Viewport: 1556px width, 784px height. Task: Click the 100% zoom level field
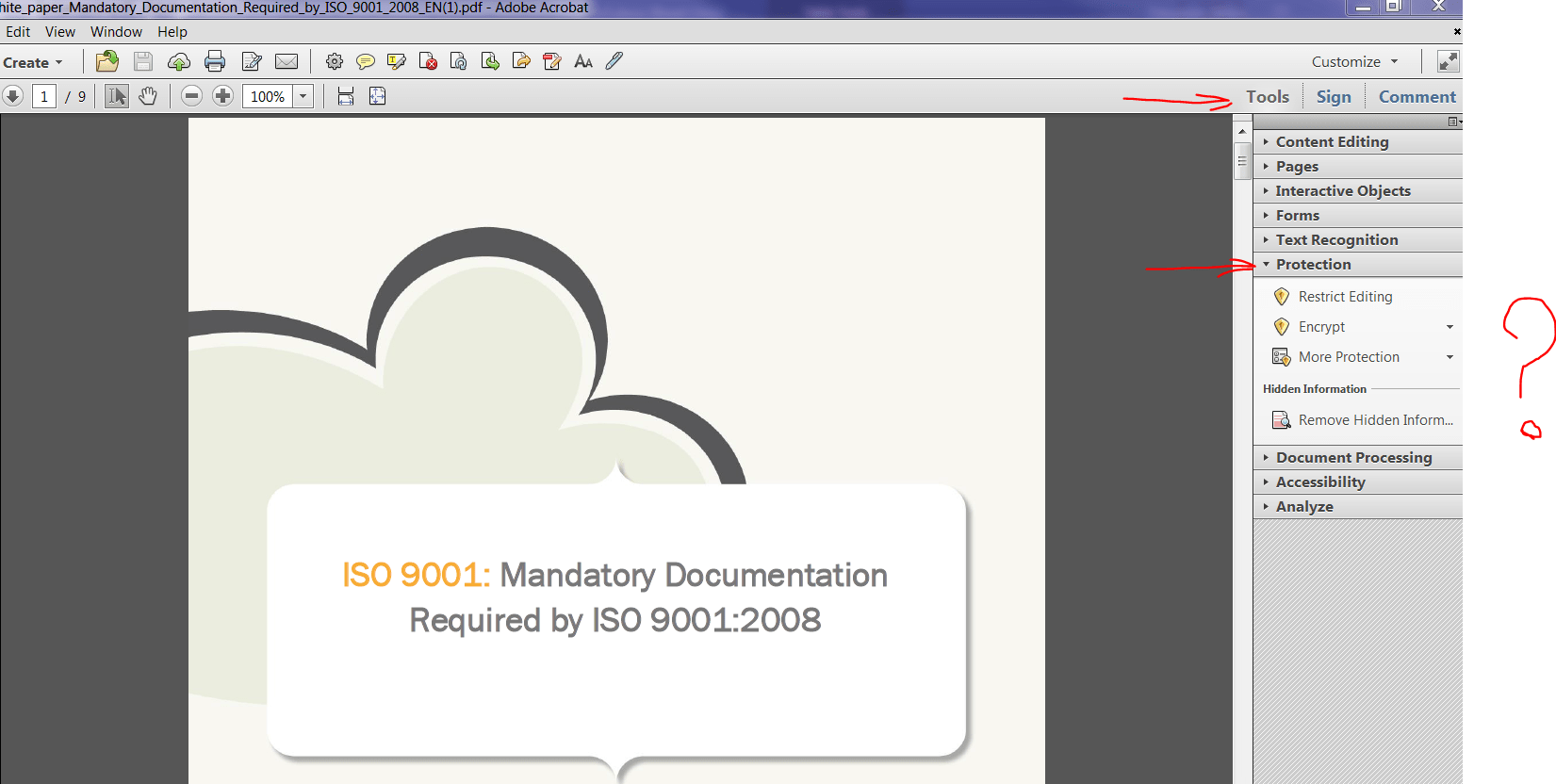[x=268, y=96]
